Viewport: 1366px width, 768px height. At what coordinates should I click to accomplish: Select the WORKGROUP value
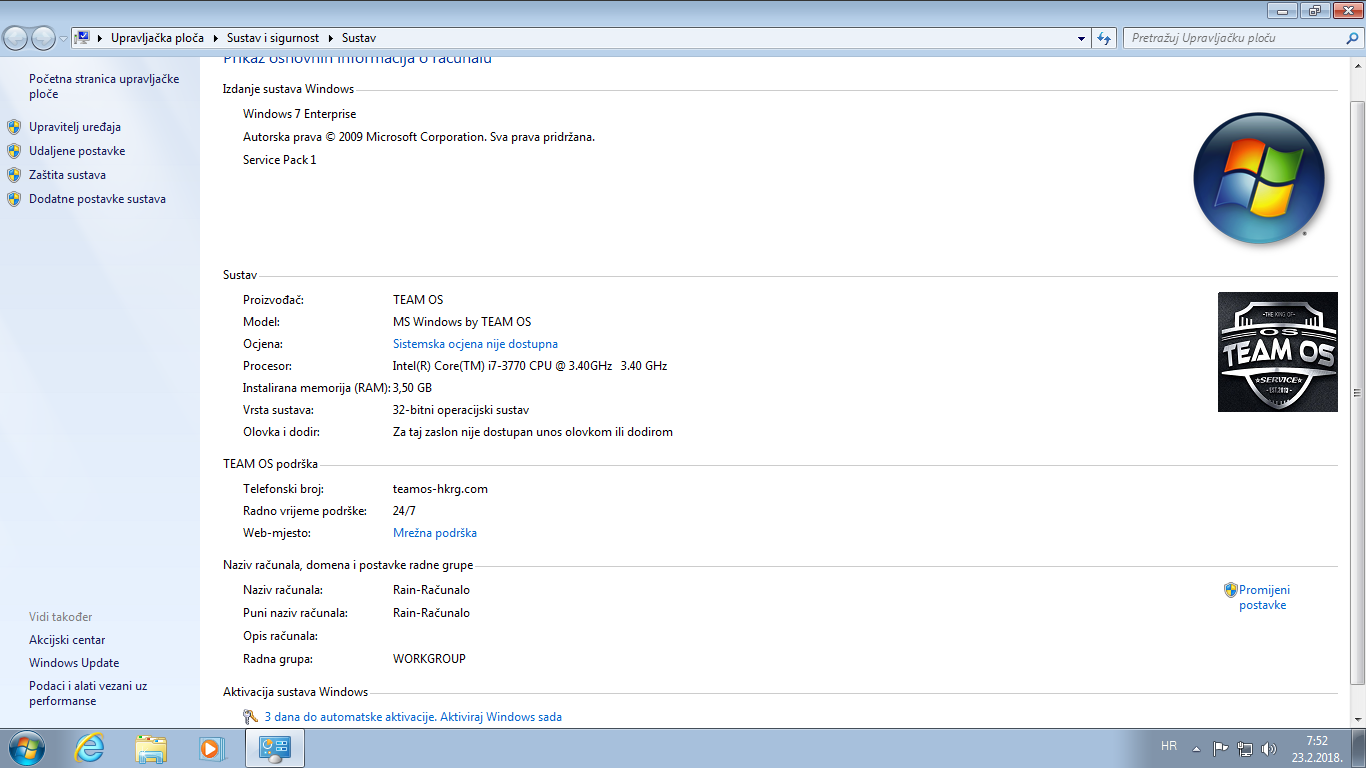(429, 659)
